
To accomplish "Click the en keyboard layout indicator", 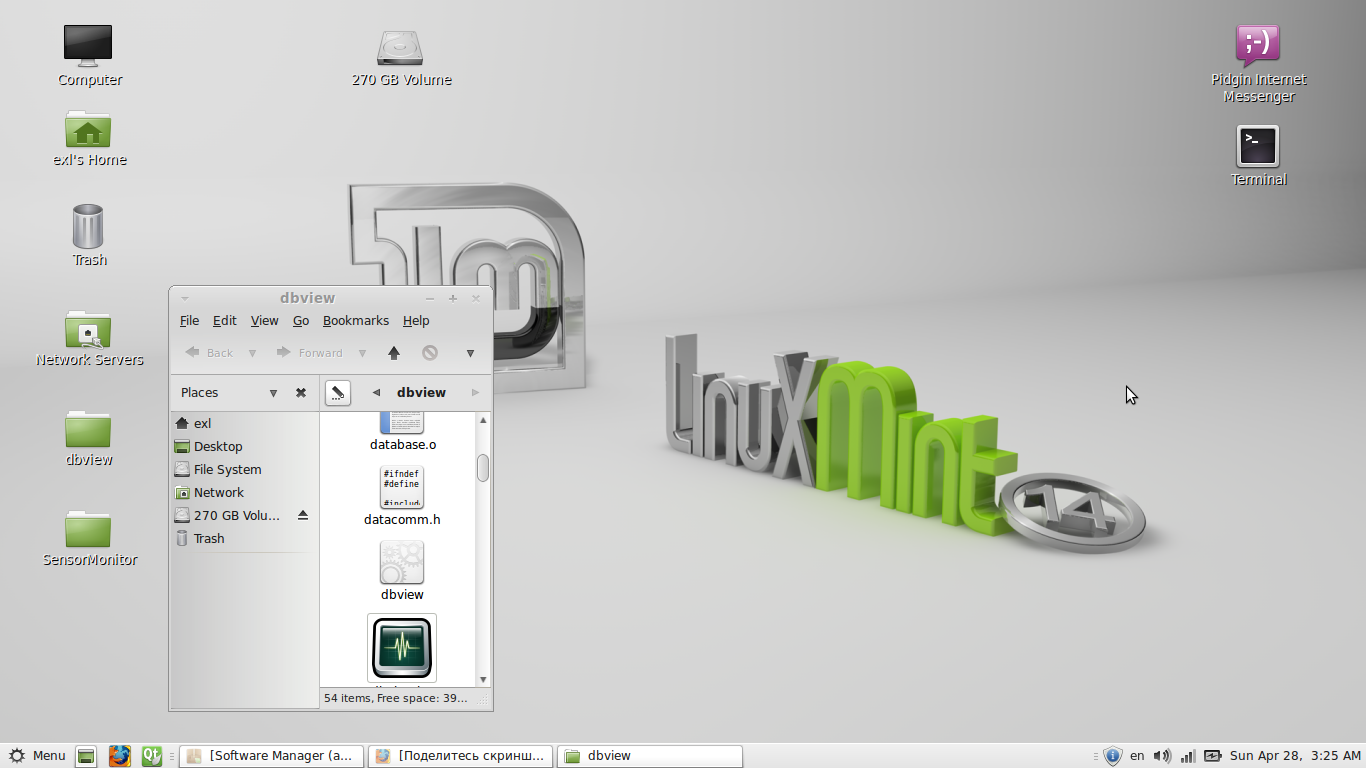I will pos(1137,756).
